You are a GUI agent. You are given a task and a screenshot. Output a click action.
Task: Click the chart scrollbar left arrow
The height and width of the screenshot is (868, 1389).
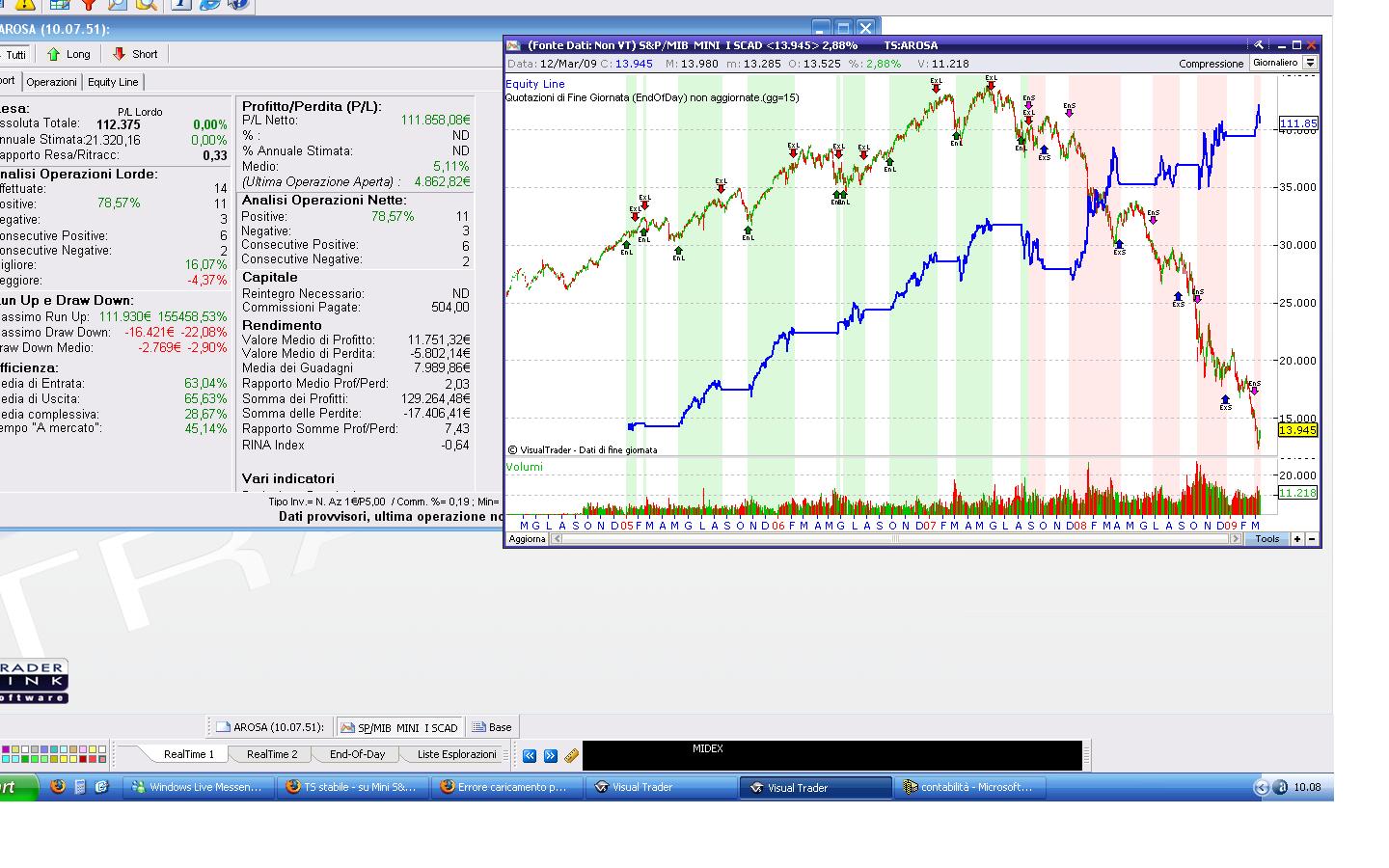point(555,539)
